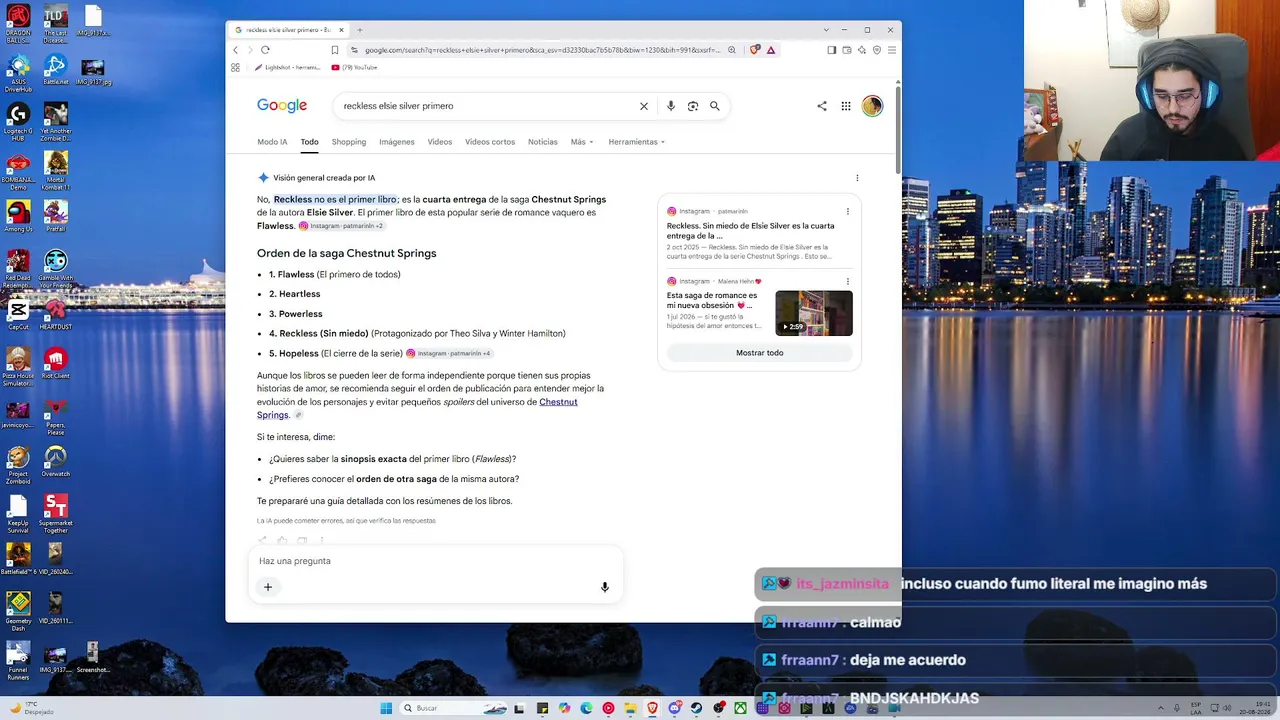Open Brave Leo AI icon
The image size is (1280, 720).
coord(862,50)
